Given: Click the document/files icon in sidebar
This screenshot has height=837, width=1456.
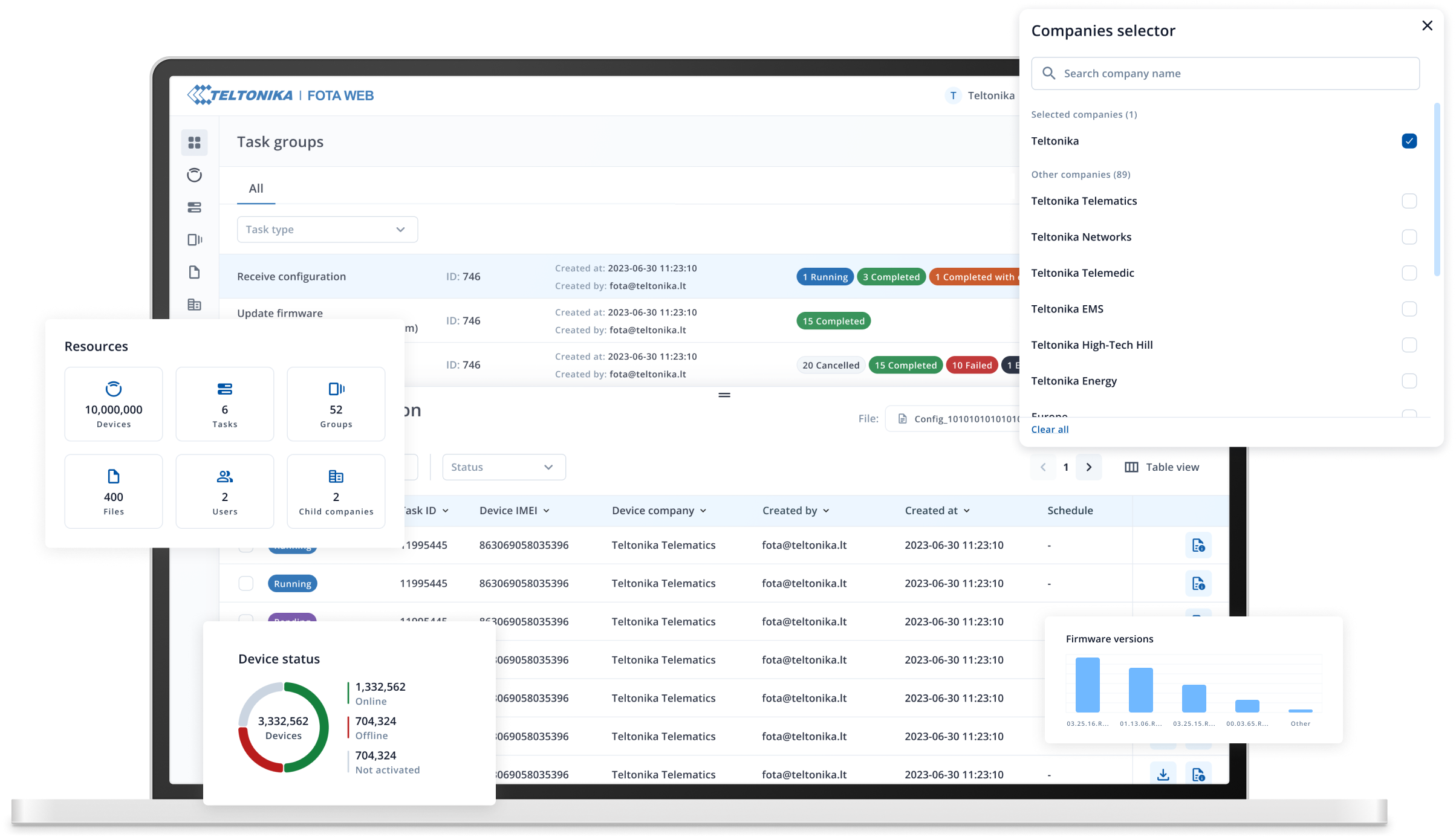Looking at the screenshot, I should pyautogui.click(x=194, y=272).
